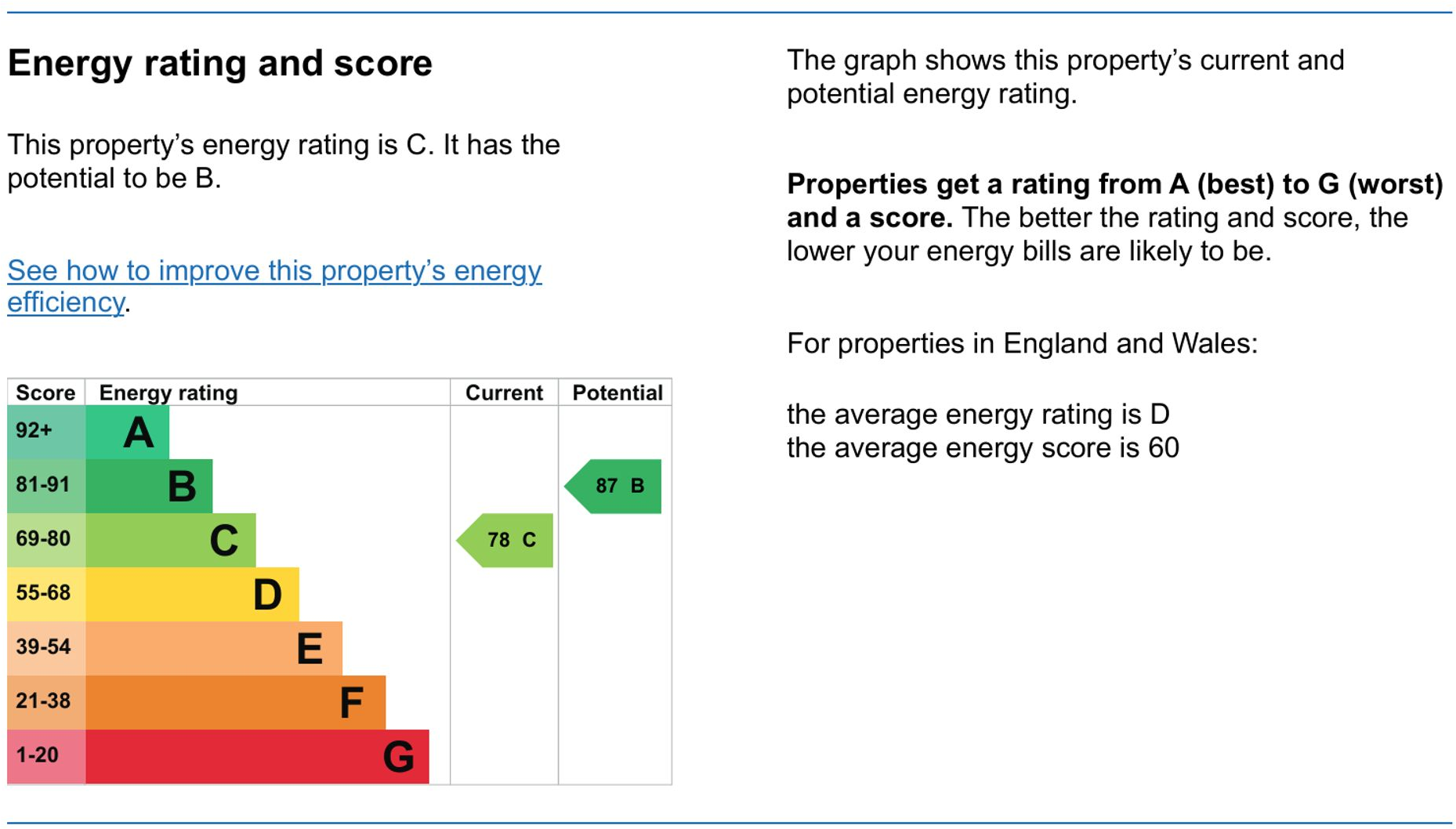Open the improve energy efficiency link
The width and height of the screenshot is (1456, 829).
pyautogui.click(x=273, y=271)
